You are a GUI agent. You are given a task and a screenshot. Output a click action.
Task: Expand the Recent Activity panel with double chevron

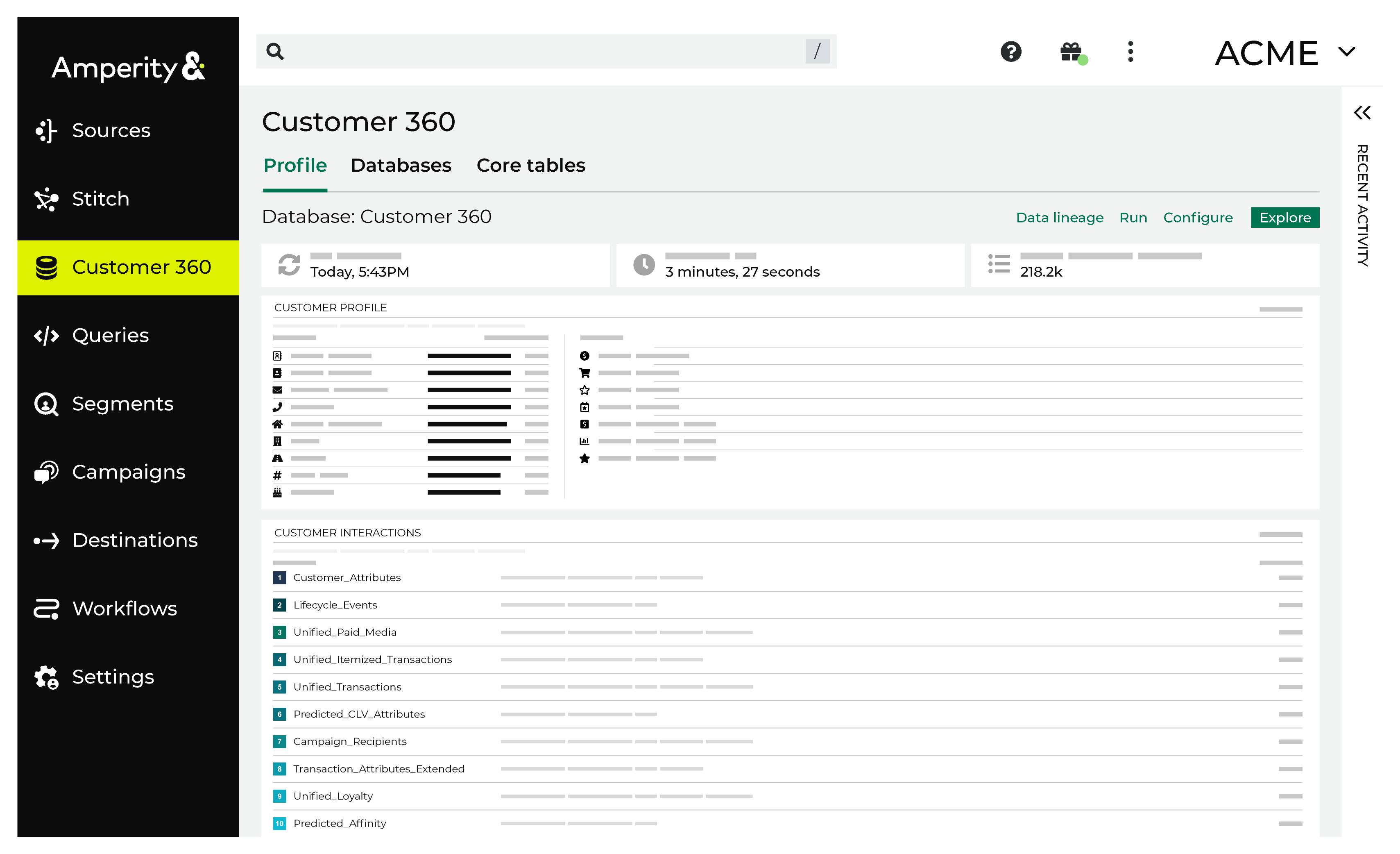[1362, 113]
